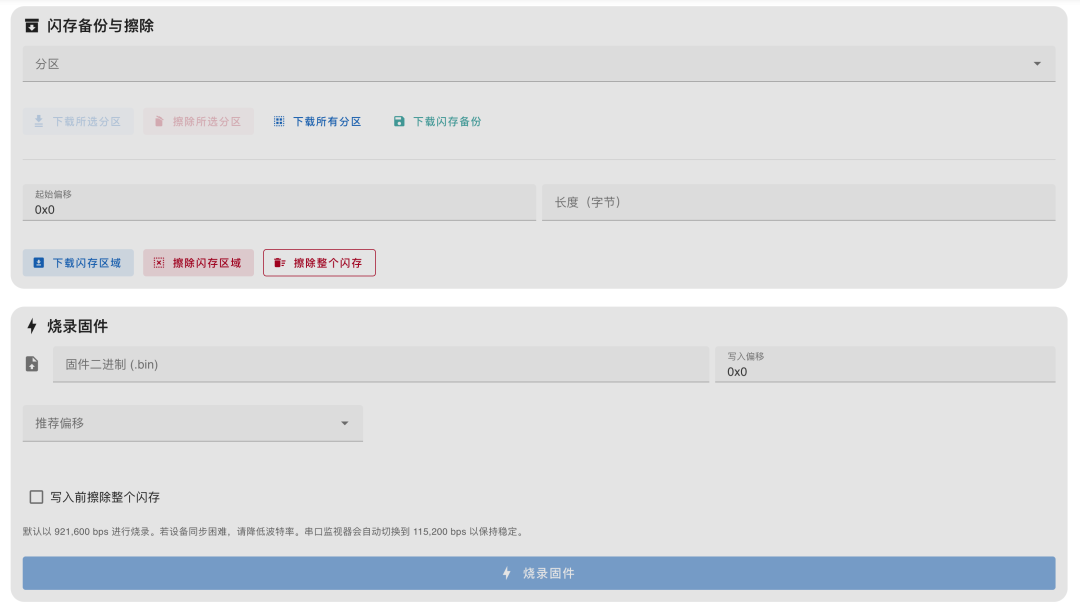Focus the 长度（字节）input field

click(x=799, y=203)
